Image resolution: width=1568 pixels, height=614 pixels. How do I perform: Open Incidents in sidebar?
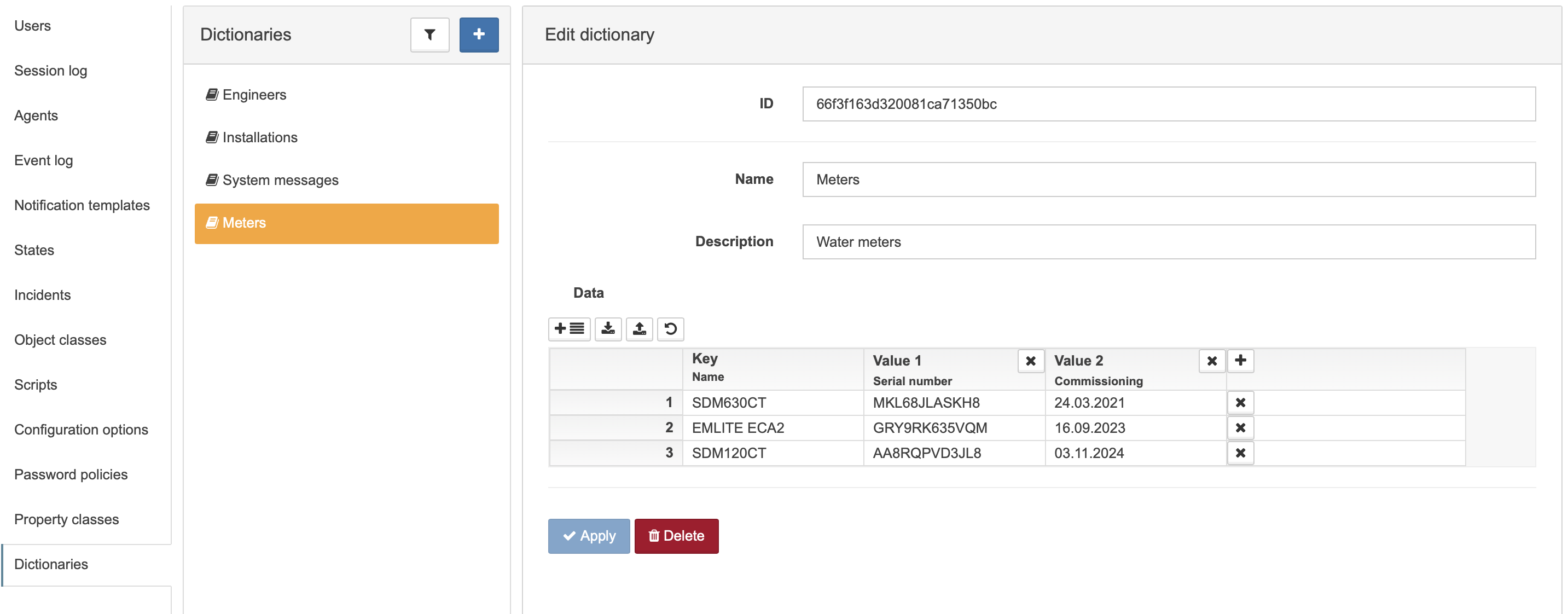click(x=43, y=295)
